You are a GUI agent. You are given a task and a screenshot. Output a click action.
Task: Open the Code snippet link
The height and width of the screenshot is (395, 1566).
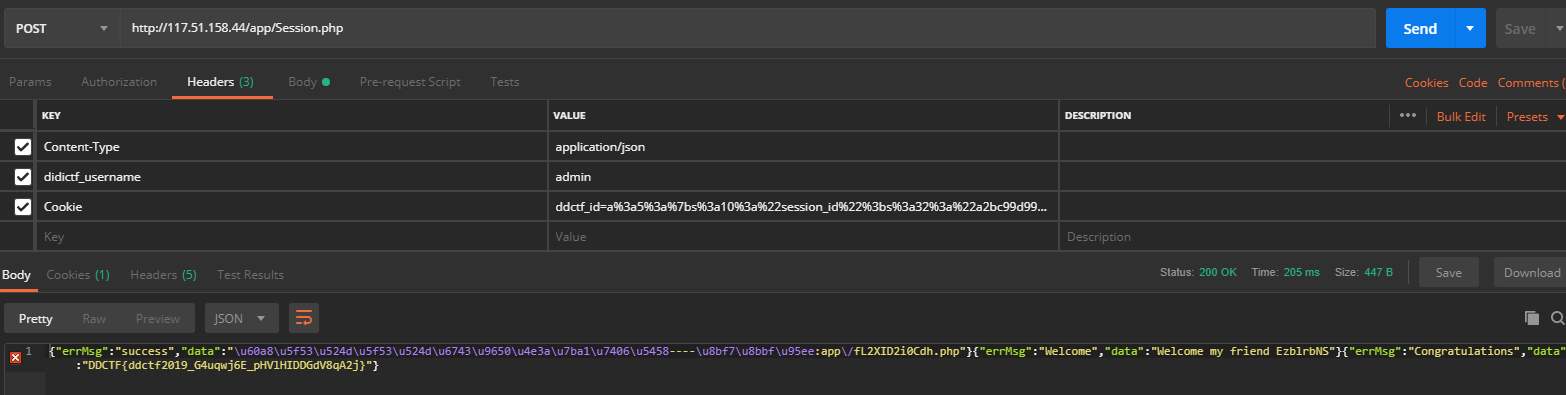[1473, 83]
